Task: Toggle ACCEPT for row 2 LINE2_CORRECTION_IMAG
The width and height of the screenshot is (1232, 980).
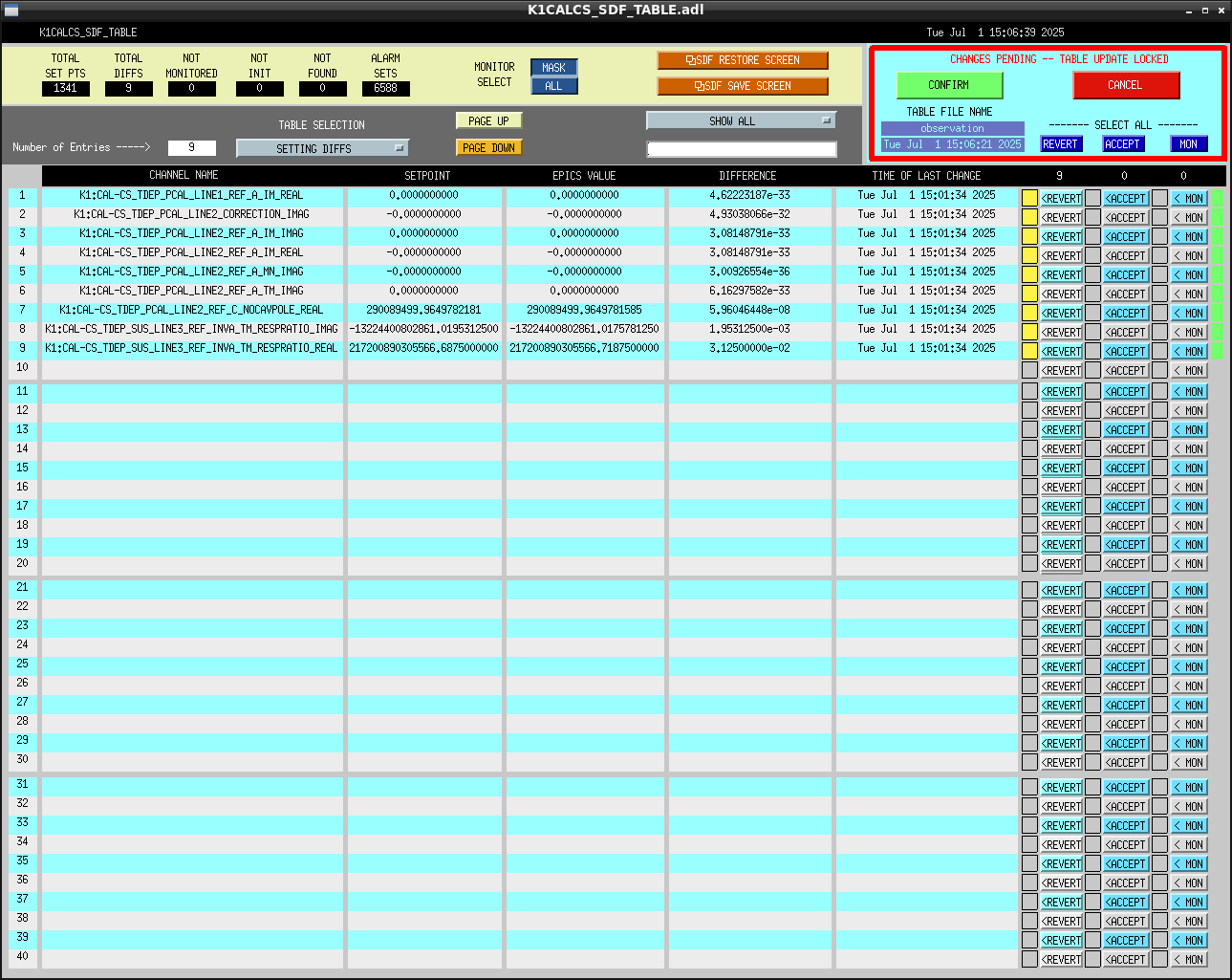Action: (1126, 218)
